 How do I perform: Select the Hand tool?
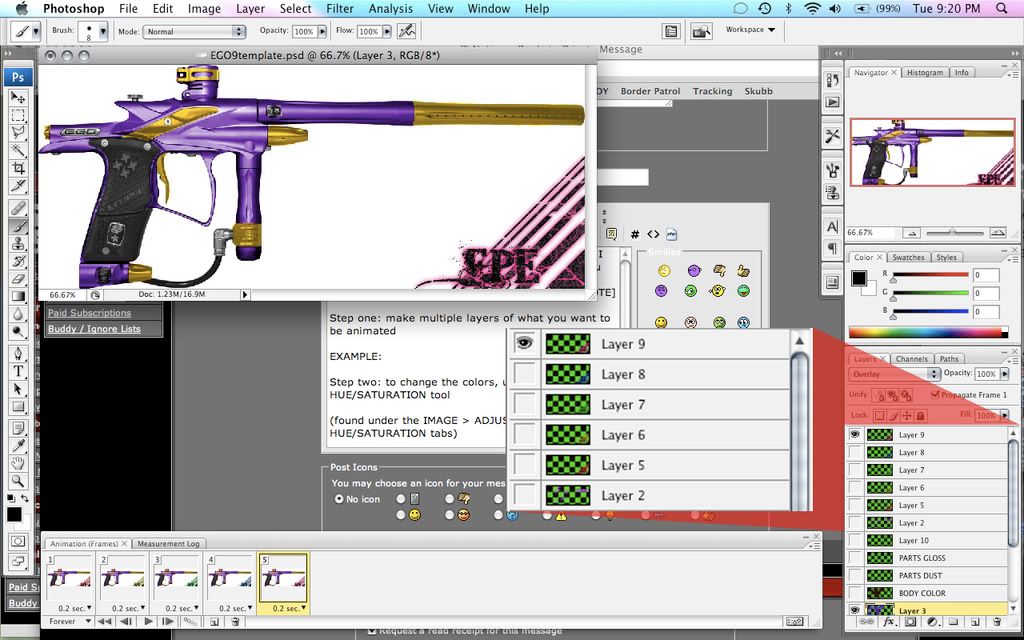point(18,464)
